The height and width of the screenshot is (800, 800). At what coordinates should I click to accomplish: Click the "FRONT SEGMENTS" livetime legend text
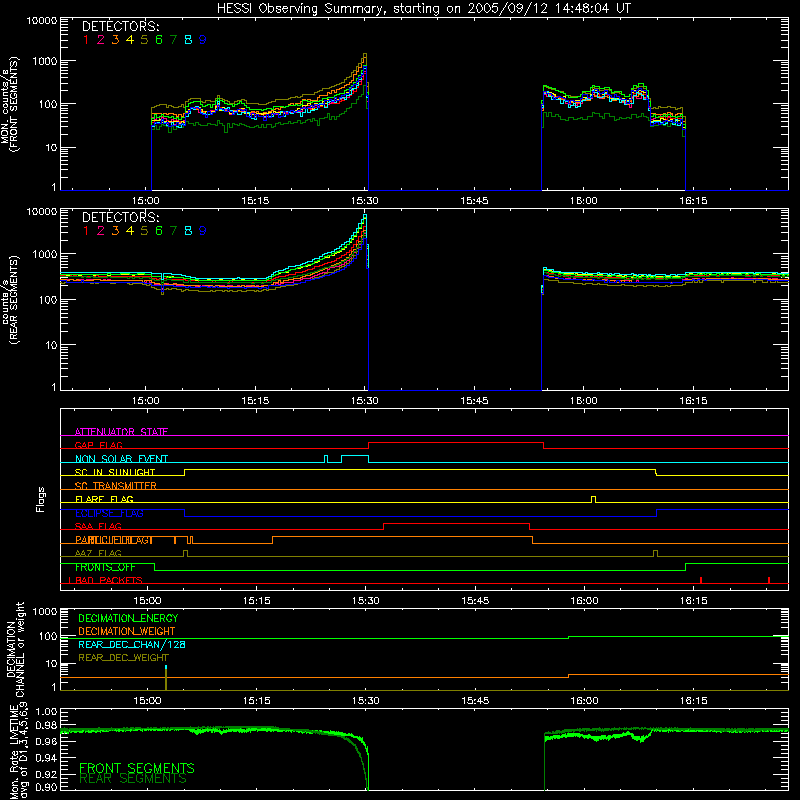tap(137, 768)
